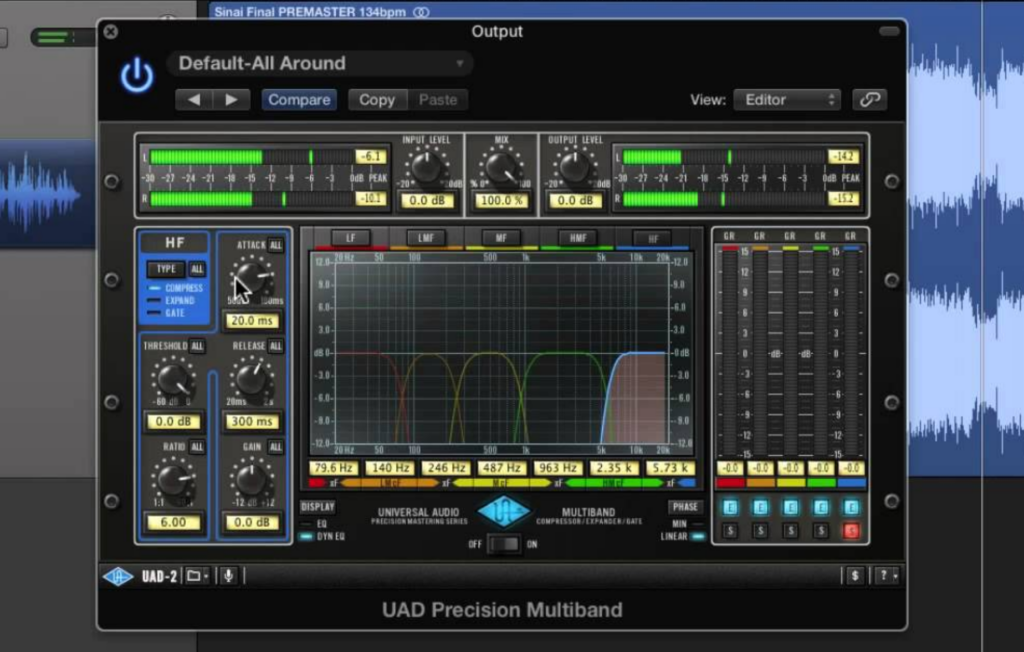Click the Compare button
The width and height of the screenshot is (1024, 652).
[x=299, y=100]
